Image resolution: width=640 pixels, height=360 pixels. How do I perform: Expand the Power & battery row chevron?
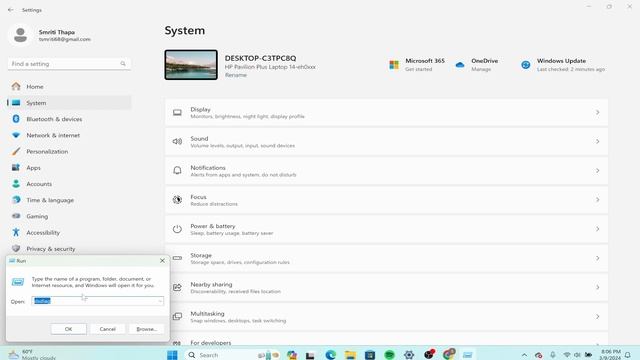(598, 229)
